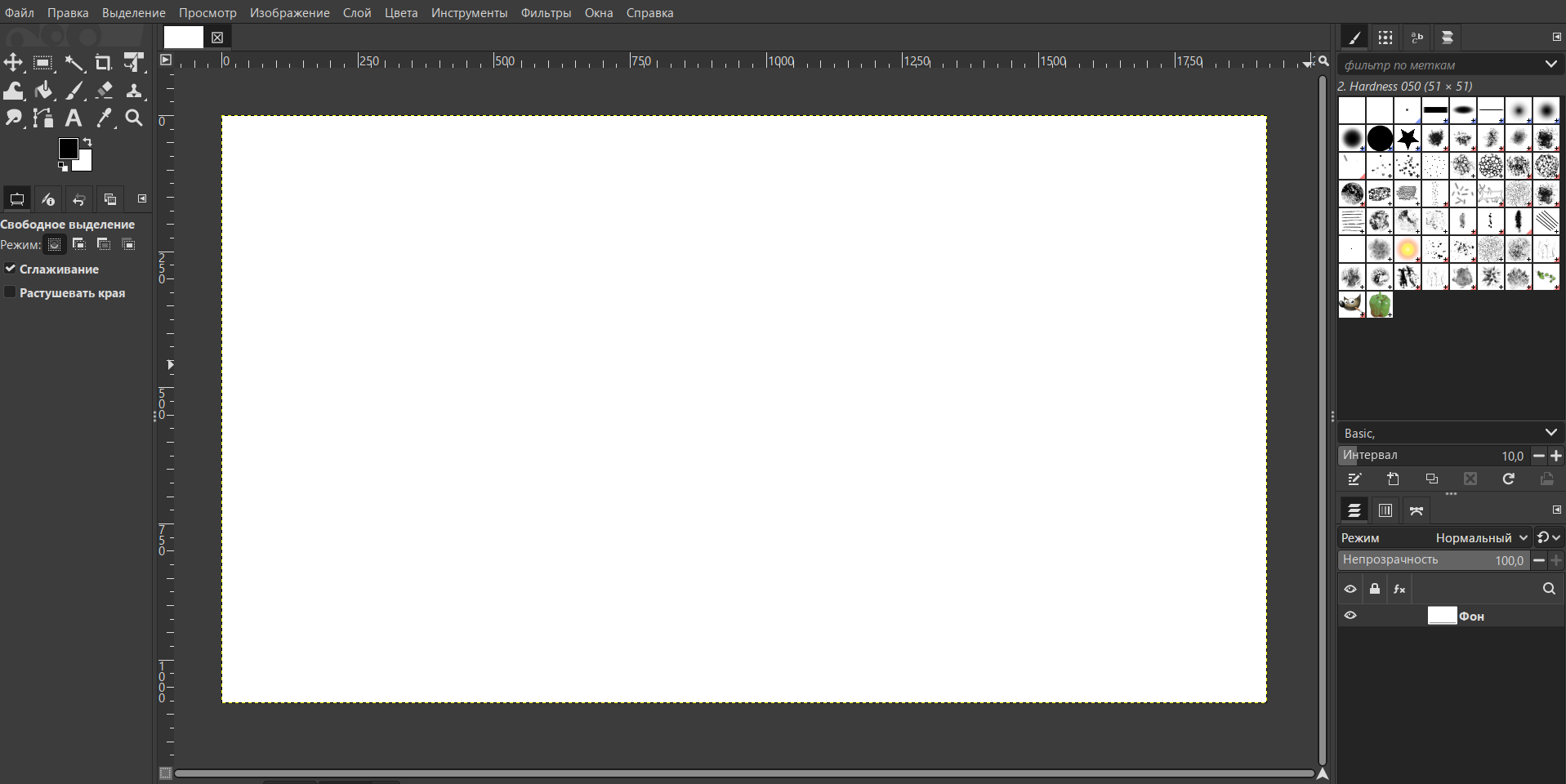Open the фильтр по меткам dropdown arrow
The image size is (1566, 784).
pyautogui.click(x=1550, y=65)
